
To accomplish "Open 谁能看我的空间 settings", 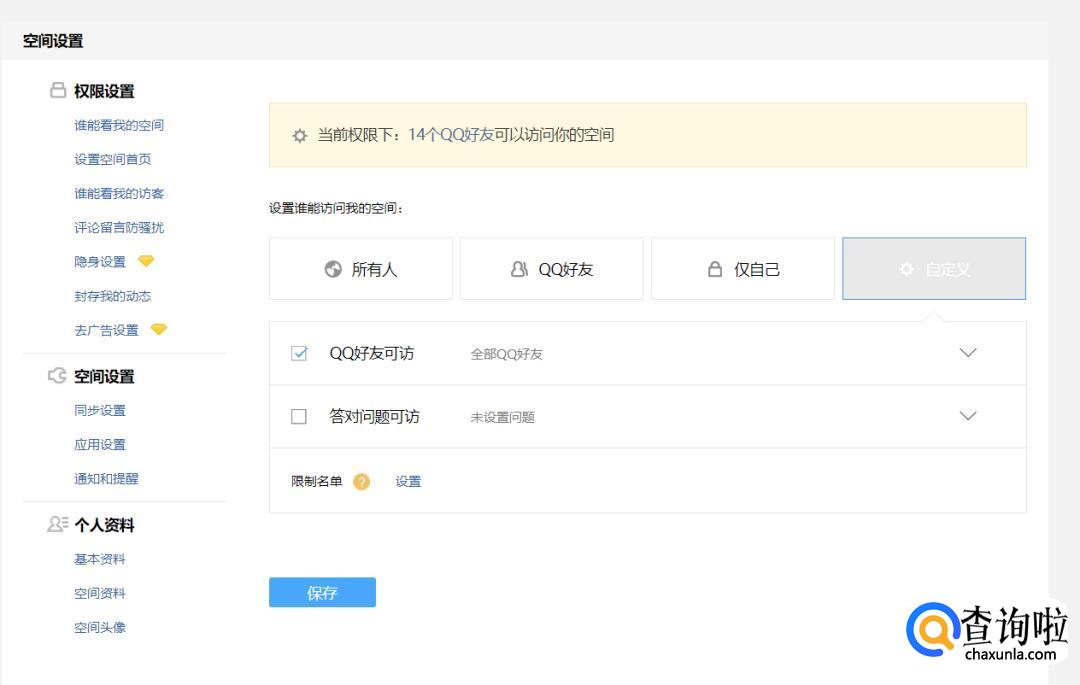I will [x=119, y=125].
